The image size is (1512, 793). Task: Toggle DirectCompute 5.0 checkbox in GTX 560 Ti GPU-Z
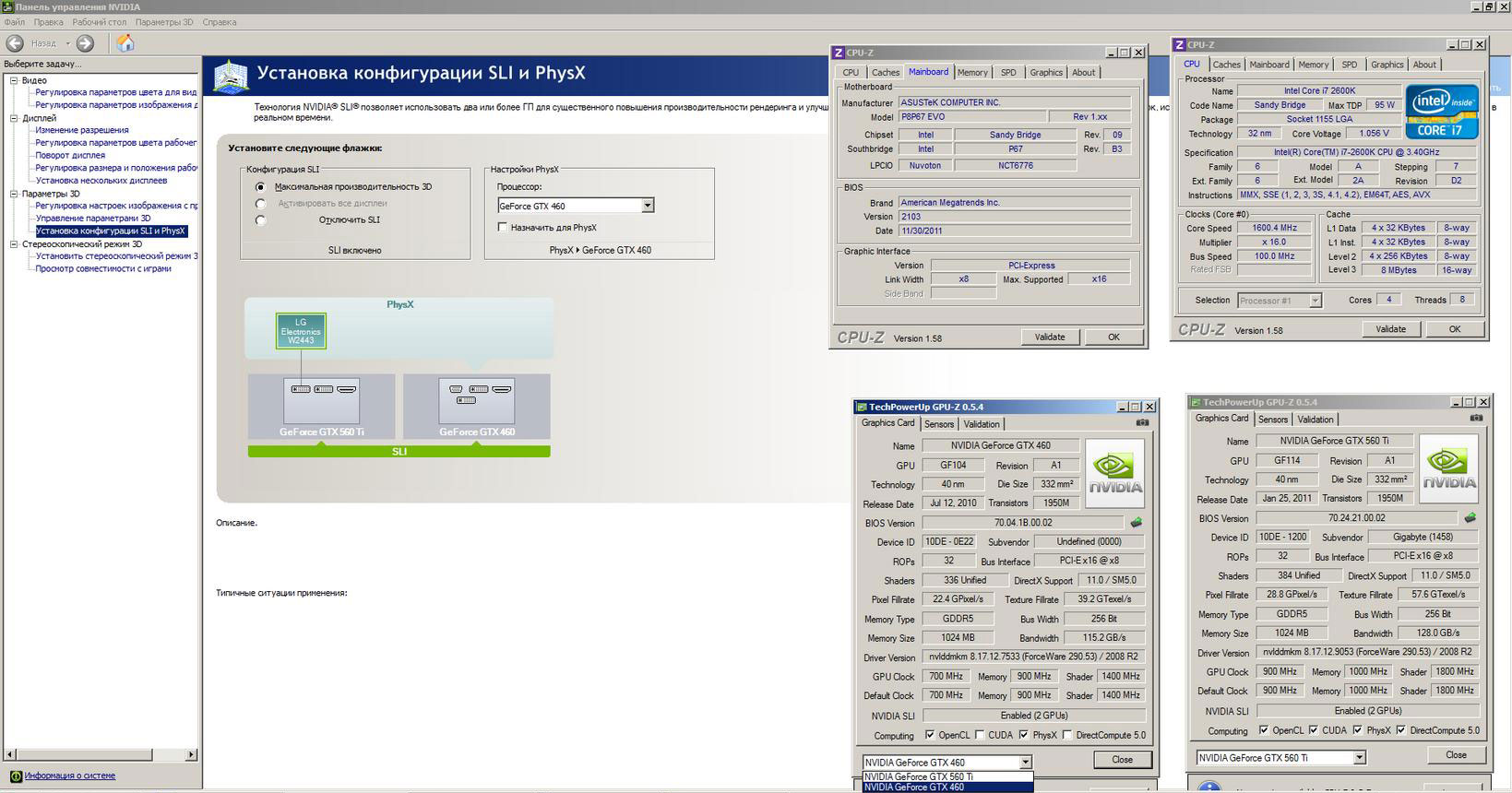(1400, 730)
